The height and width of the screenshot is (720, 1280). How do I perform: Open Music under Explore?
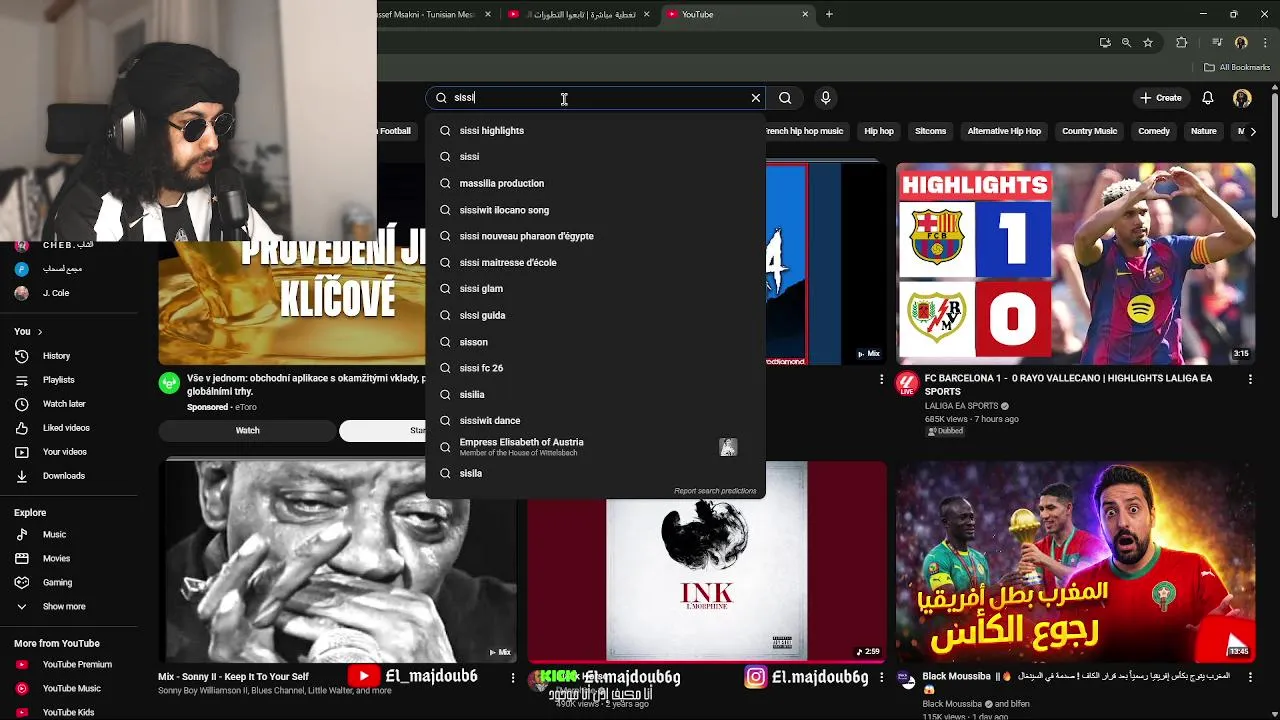68,535
